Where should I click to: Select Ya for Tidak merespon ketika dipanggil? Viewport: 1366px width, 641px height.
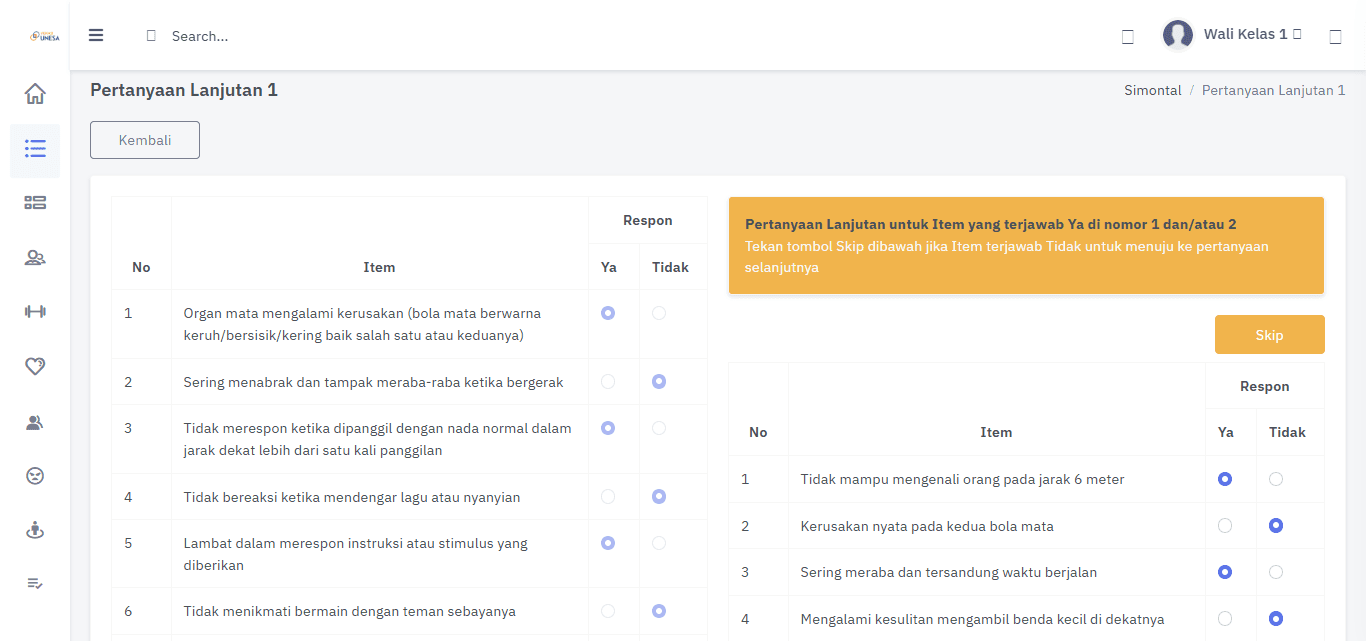[608, 428]
